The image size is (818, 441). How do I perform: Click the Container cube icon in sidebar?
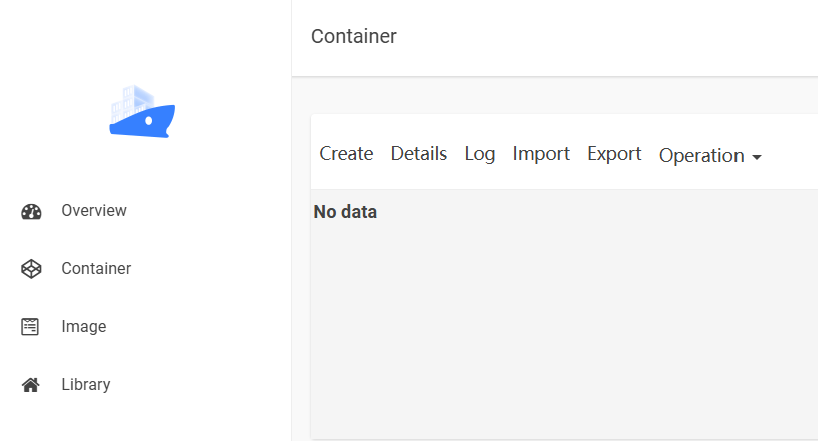pyautogui.click(x=31, y=269)
